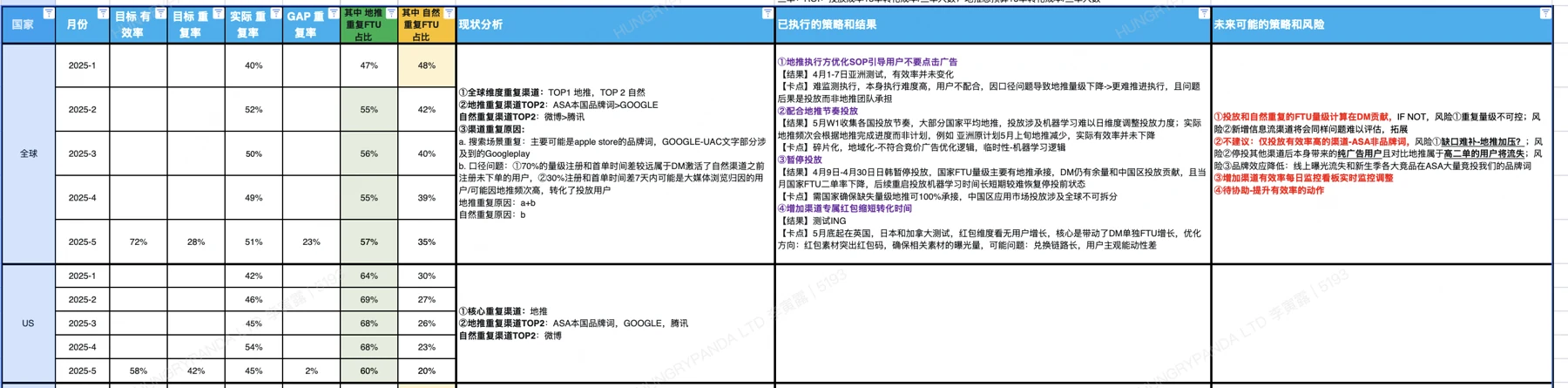Click the 39% cell

click(x=427, y=198)
